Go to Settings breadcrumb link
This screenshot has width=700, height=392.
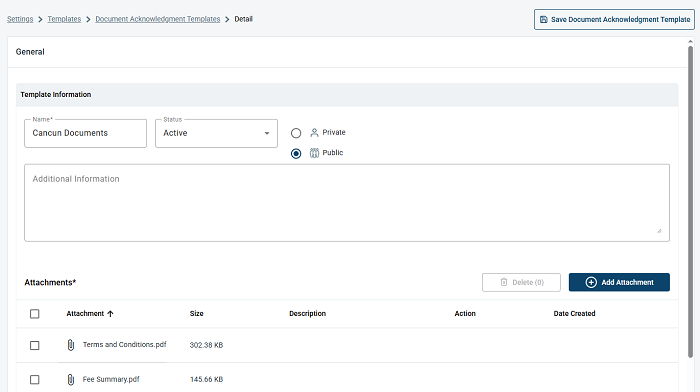[x=20, y=19]
